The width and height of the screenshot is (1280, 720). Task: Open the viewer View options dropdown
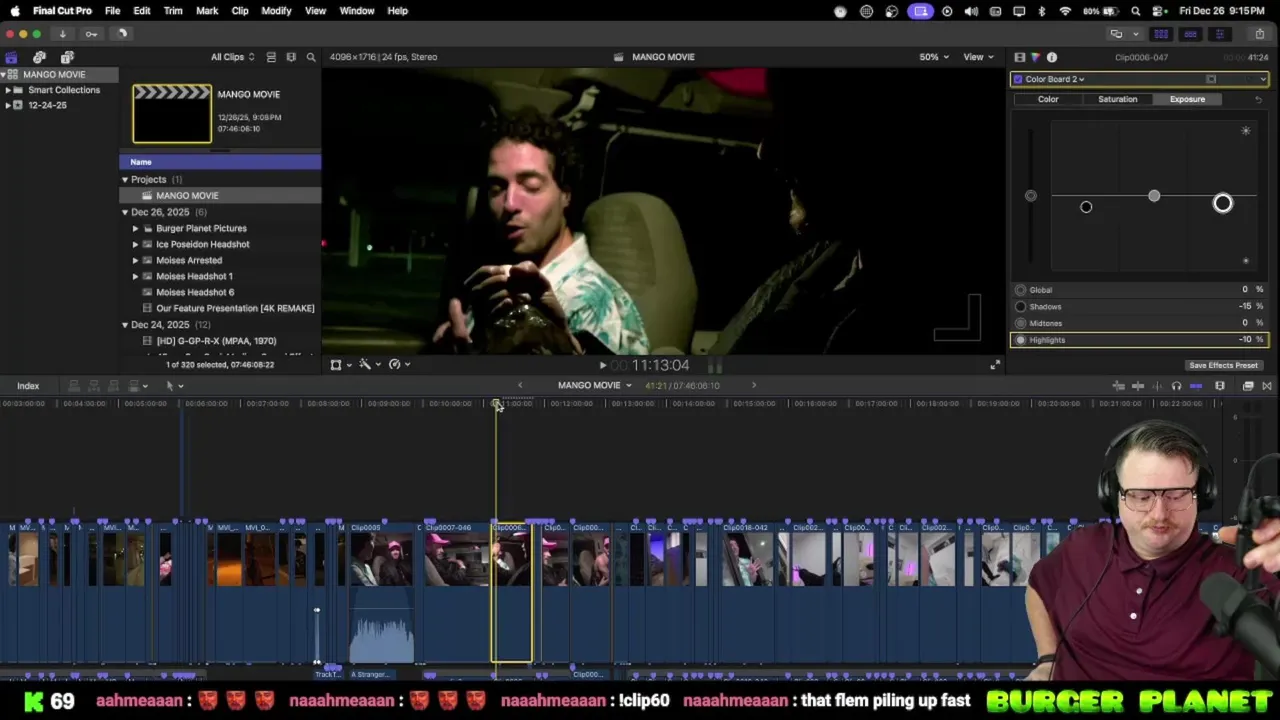coord(978,57)
